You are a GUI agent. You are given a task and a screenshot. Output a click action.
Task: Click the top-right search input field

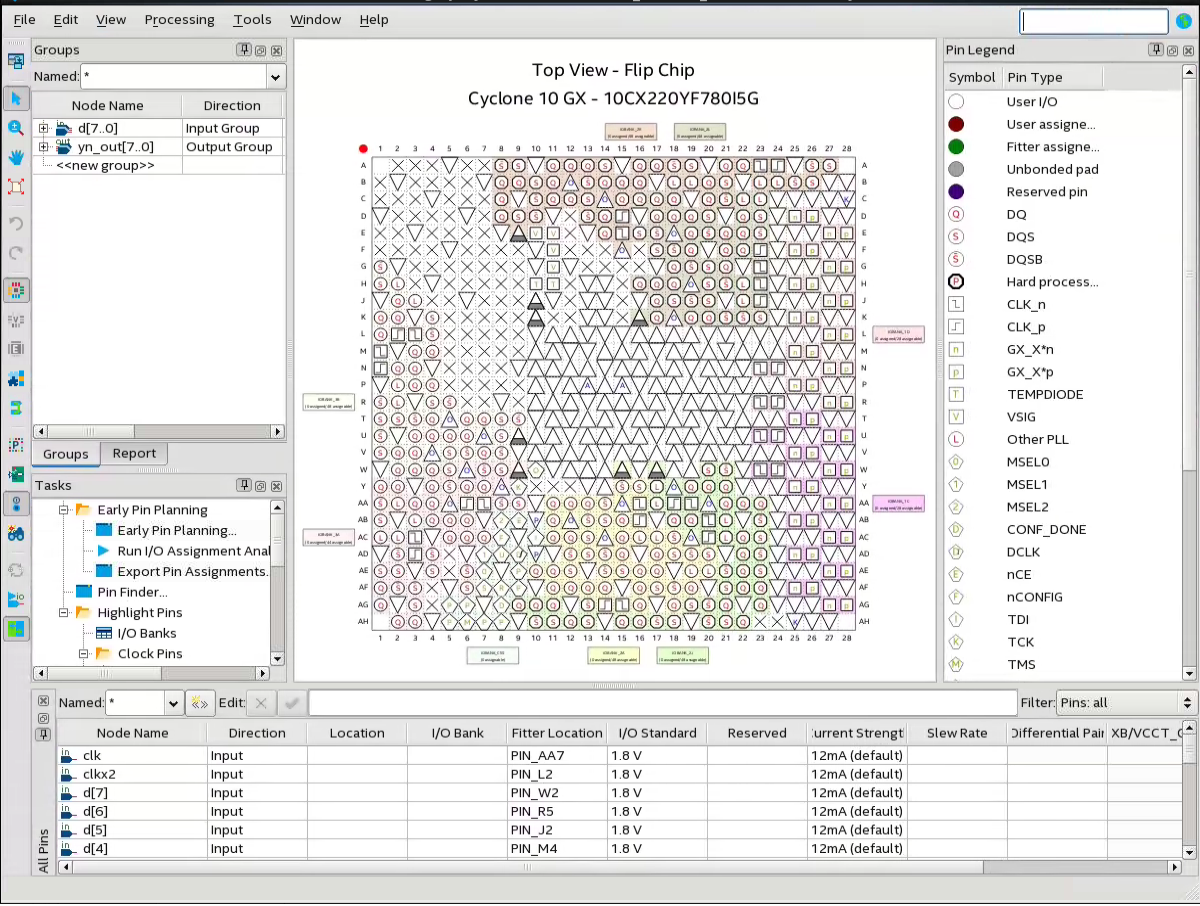1093,21
